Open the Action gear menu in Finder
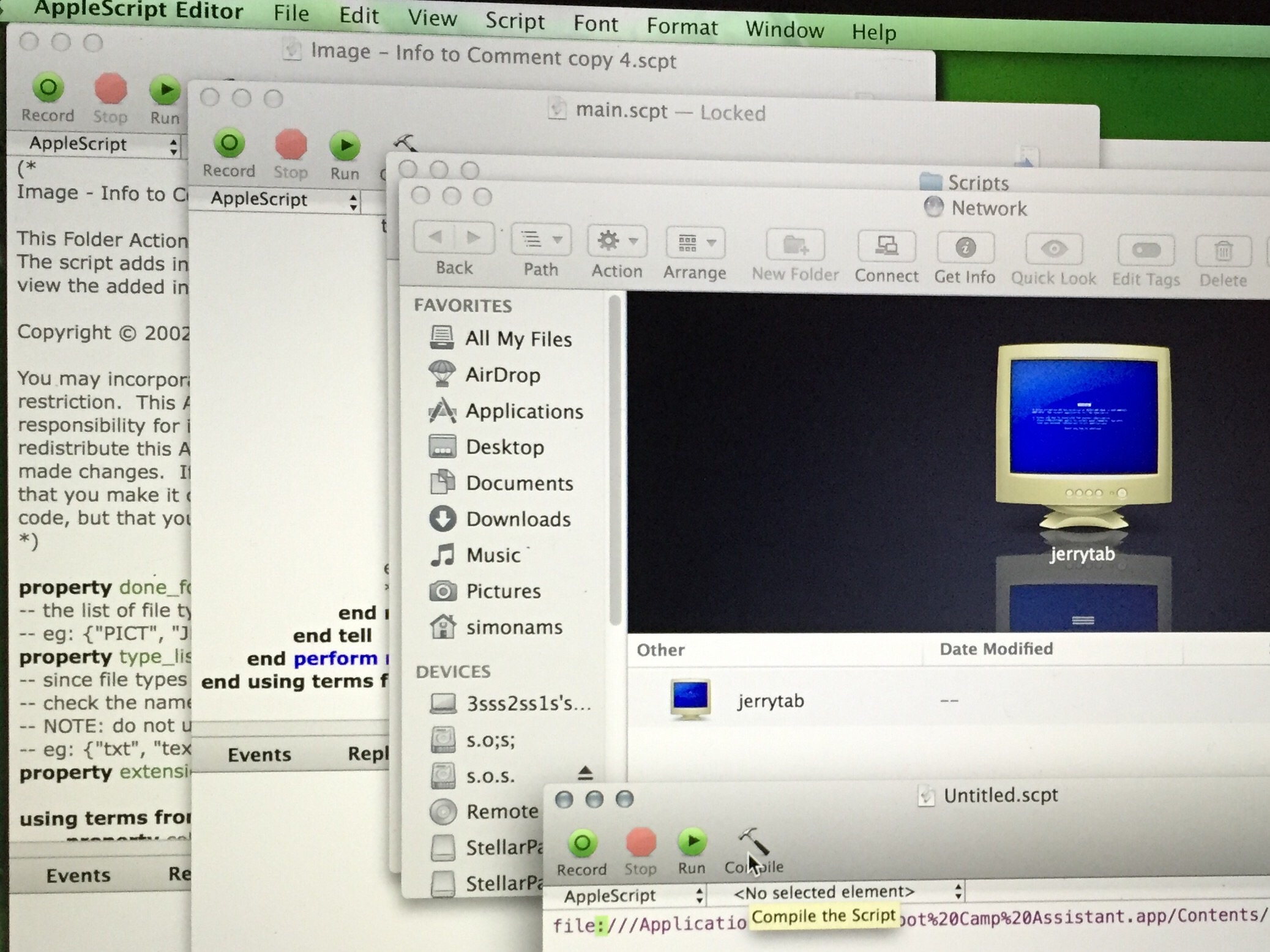 617,241
